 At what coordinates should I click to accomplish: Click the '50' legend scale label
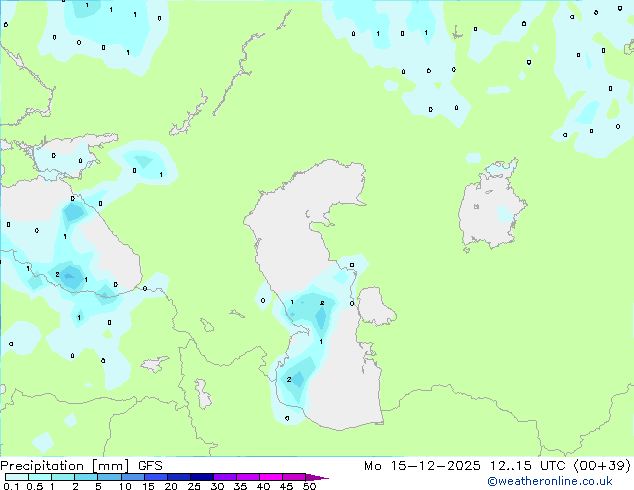(309, 486)
